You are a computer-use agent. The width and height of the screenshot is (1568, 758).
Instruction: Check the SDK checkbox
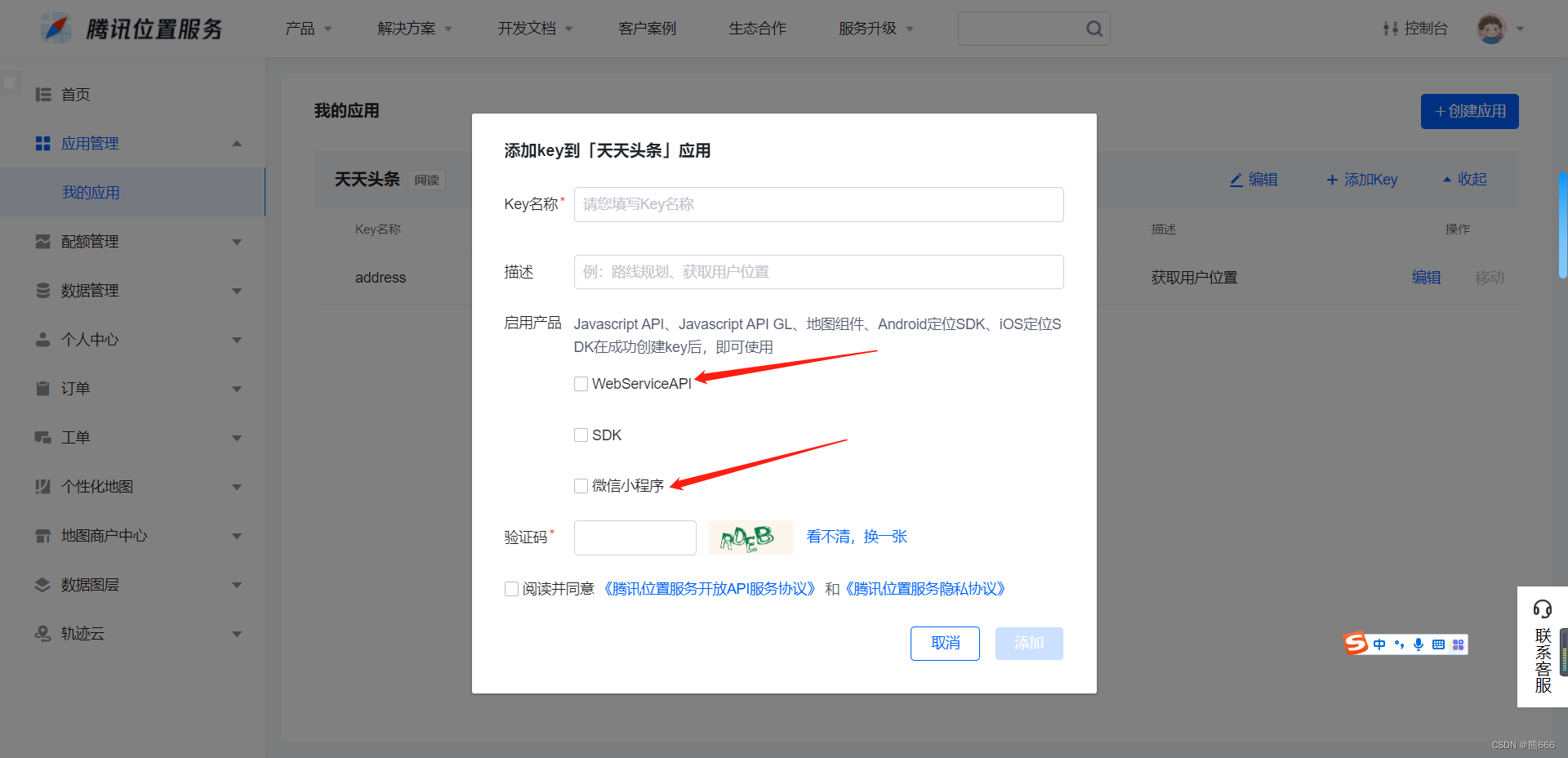[x=581, y=435]
